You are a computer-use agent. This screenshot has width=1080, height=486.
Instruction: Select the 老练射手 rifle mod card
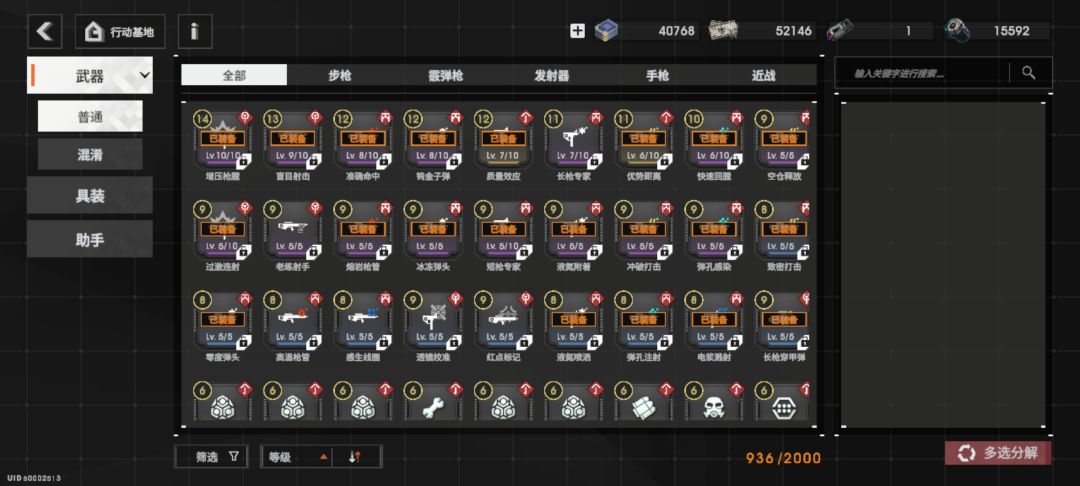[x=293, y=235]
